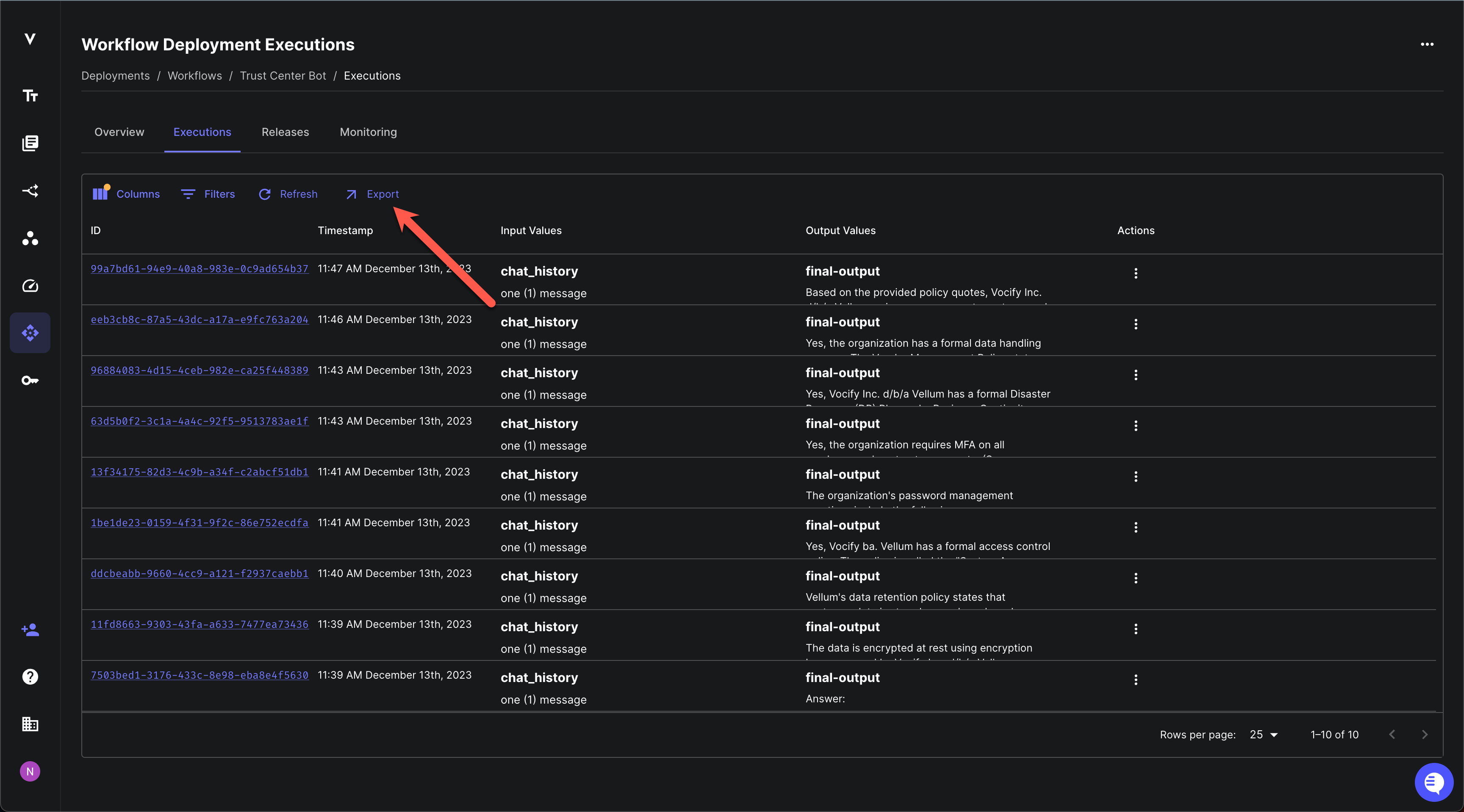This screenshot has width=1464, height=812.
Task: Switch to the Monitoring tab
Action: pos(368,132)
